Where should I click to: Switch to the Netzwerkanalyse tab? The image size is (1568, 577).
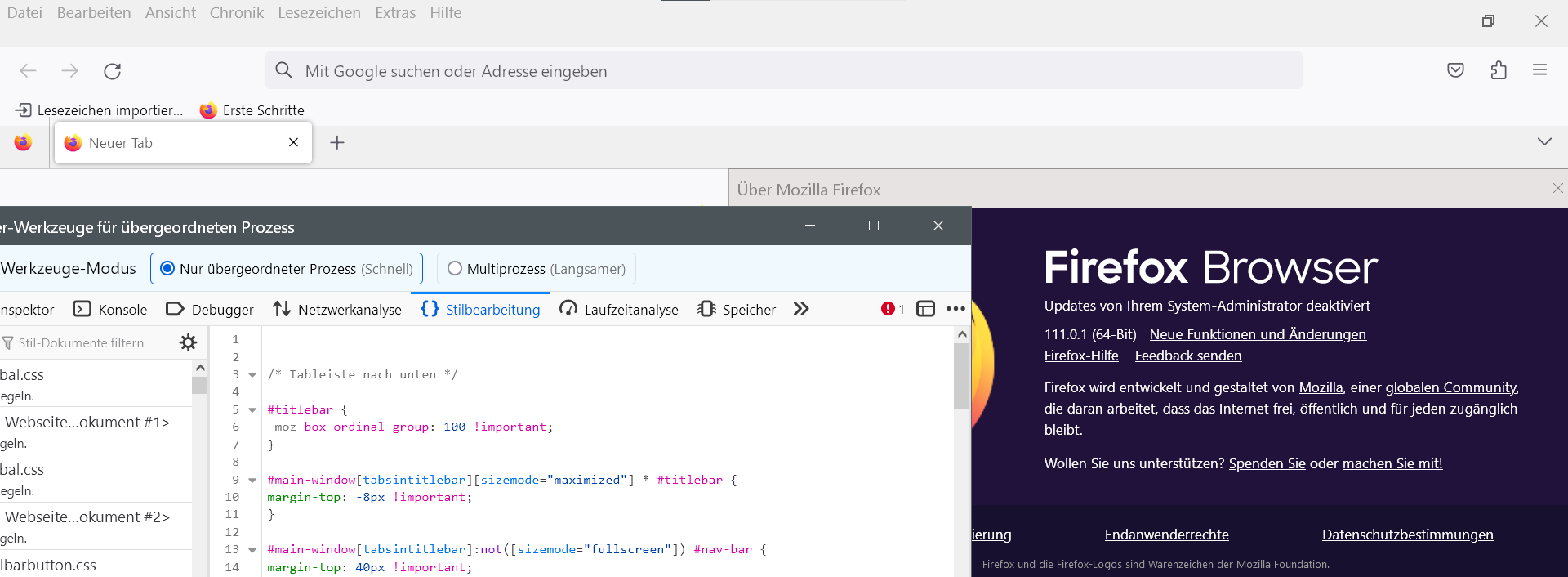(x=338, y=310)
